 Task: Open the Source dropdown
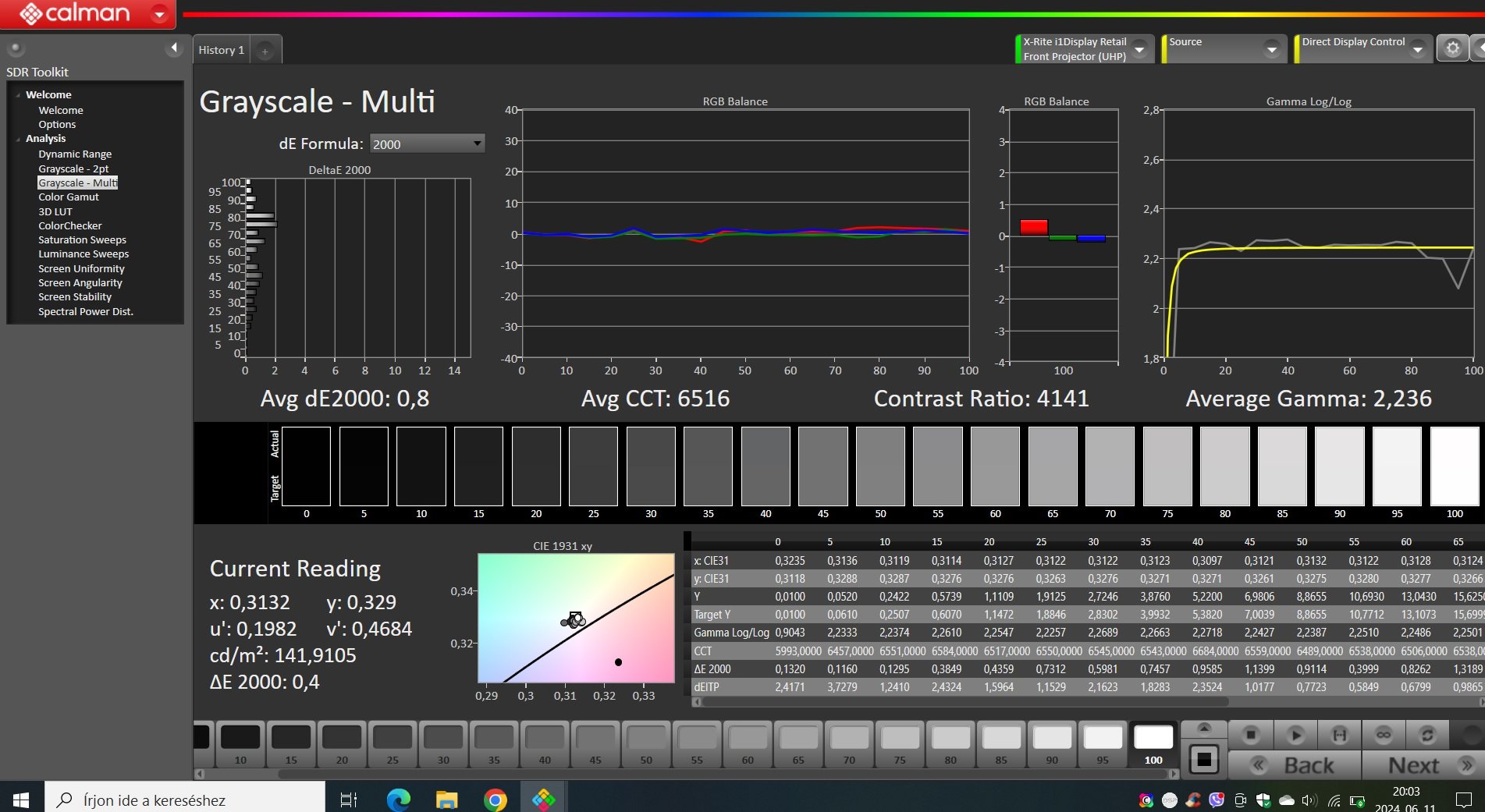coord(1272,49)
